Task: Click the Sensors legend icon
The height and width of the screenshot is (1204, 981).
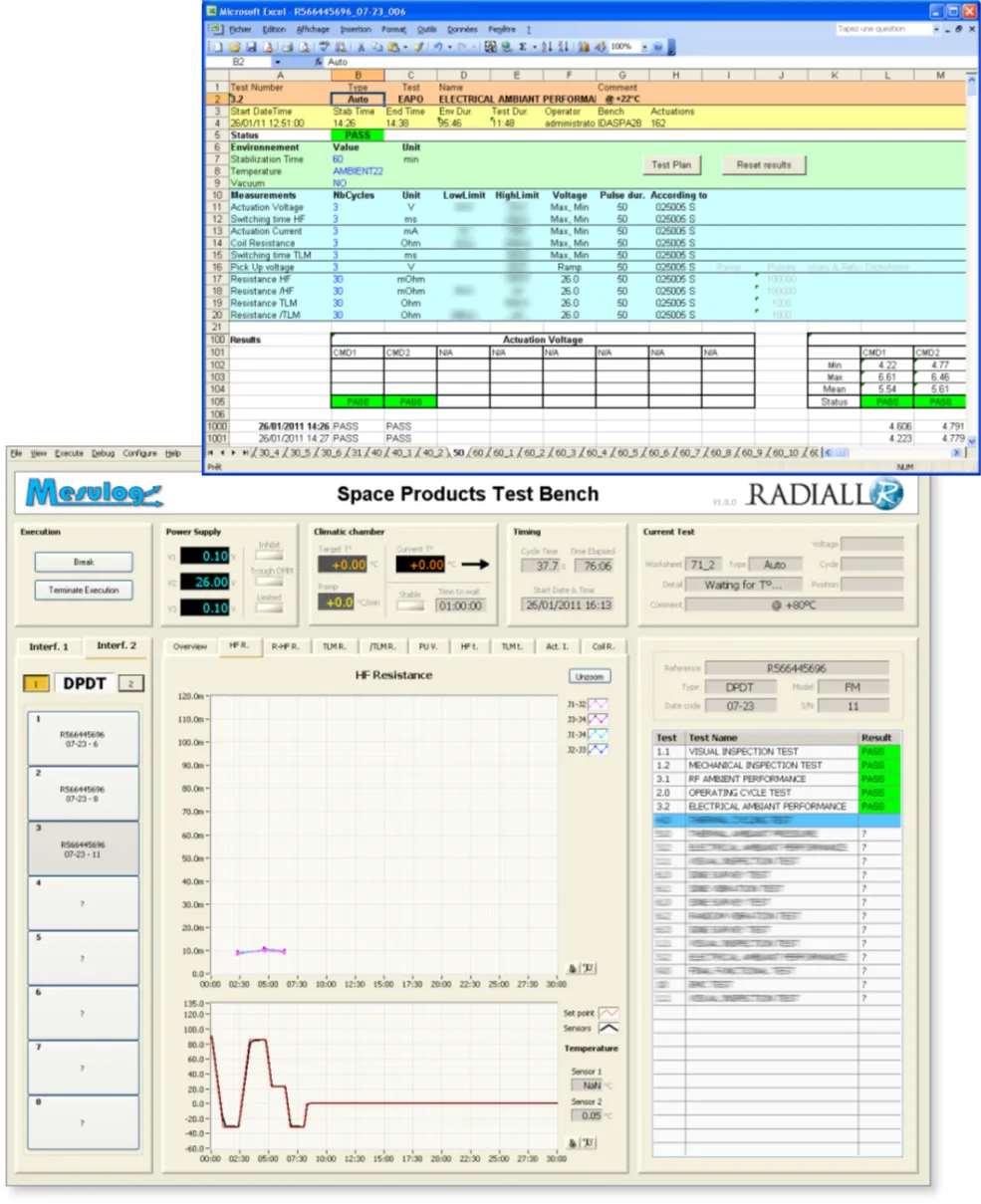Action: [x=608, y=1028]
